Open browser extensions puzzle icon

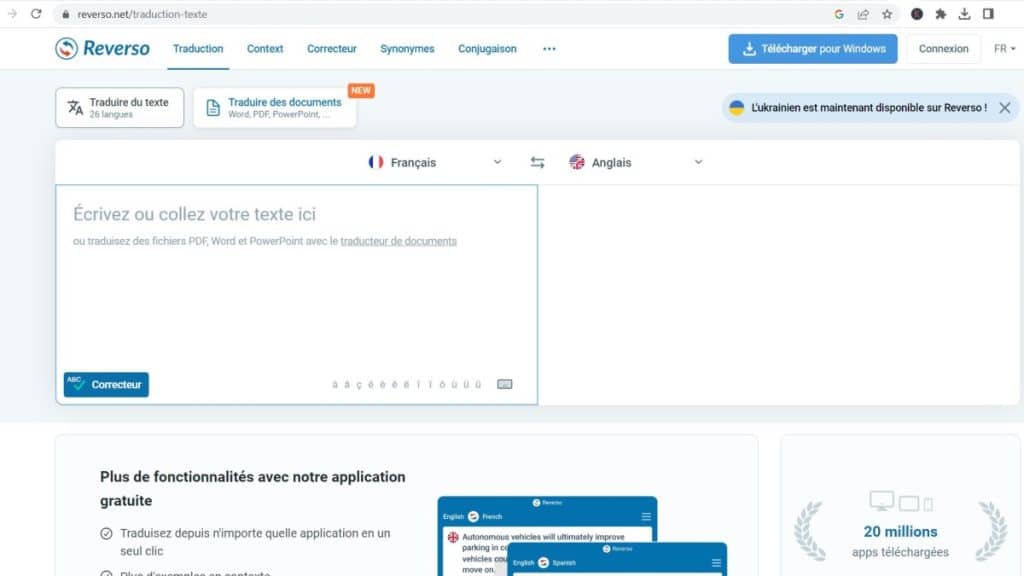940,14
